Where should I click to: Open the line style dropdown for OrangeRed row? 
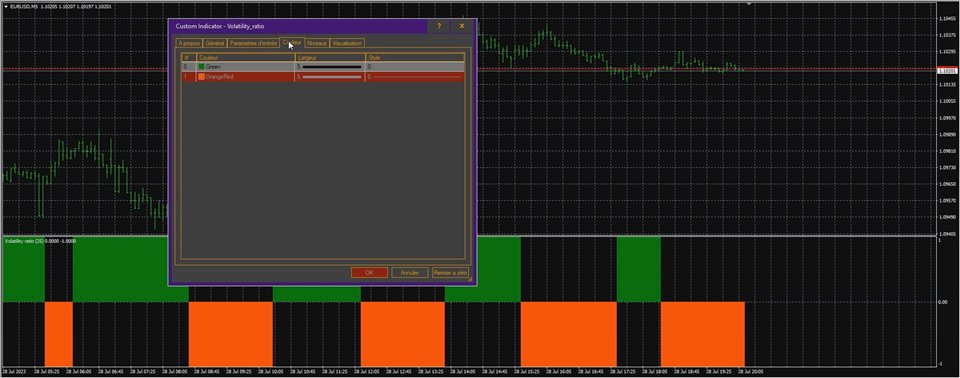tap(414, 77)
